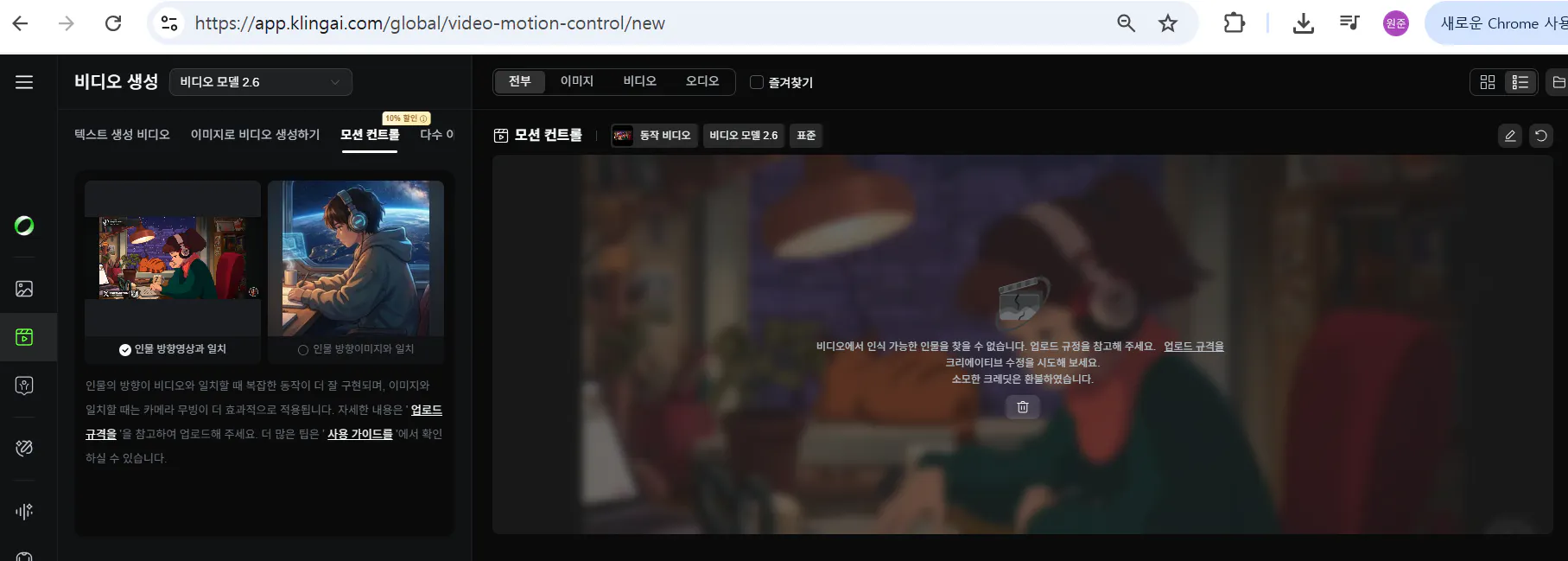Open site information icon in address bar

point(169,23)
